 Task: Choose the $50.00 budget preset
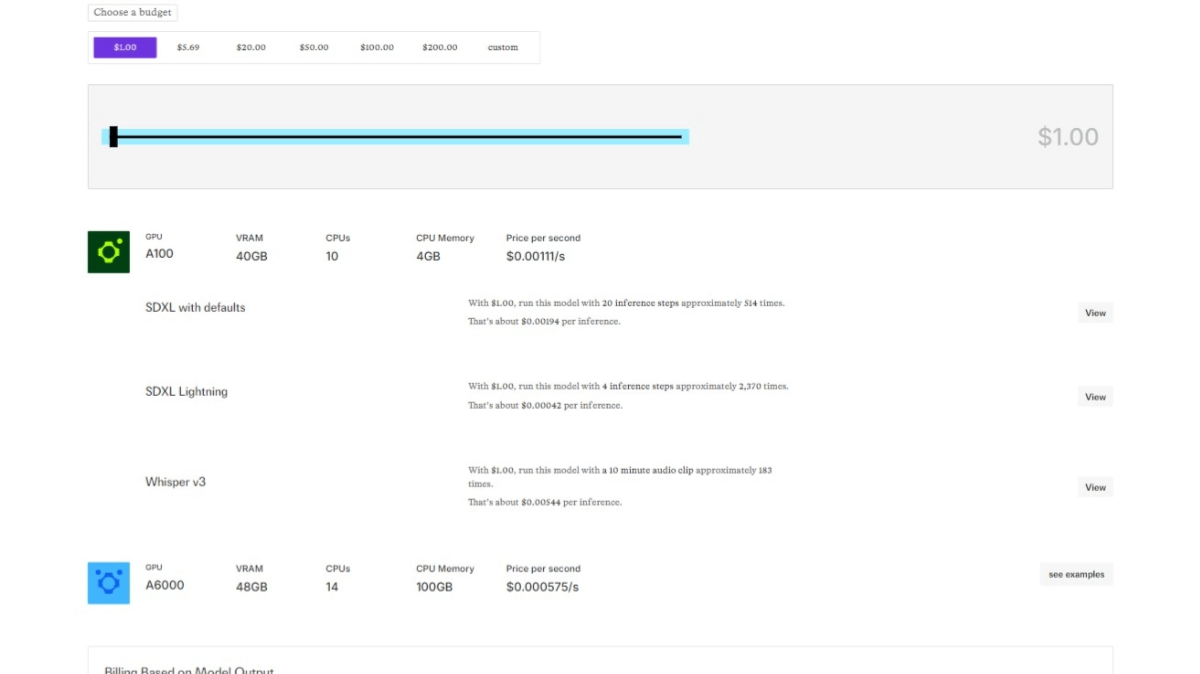(x=314, y=47)
